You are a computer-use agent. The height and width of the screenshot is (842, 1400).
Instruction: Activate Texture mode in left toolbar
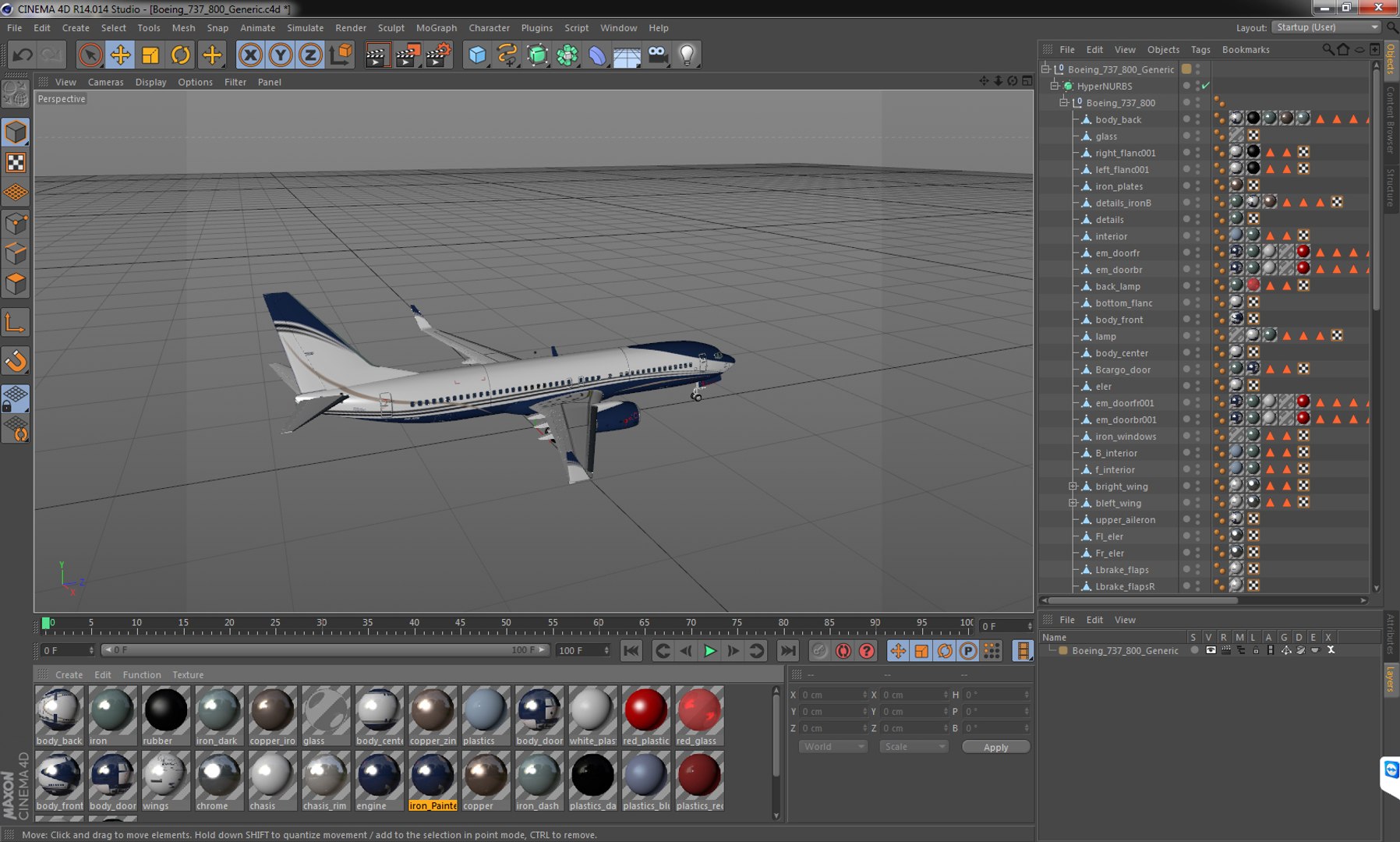(x=16, y=162)
